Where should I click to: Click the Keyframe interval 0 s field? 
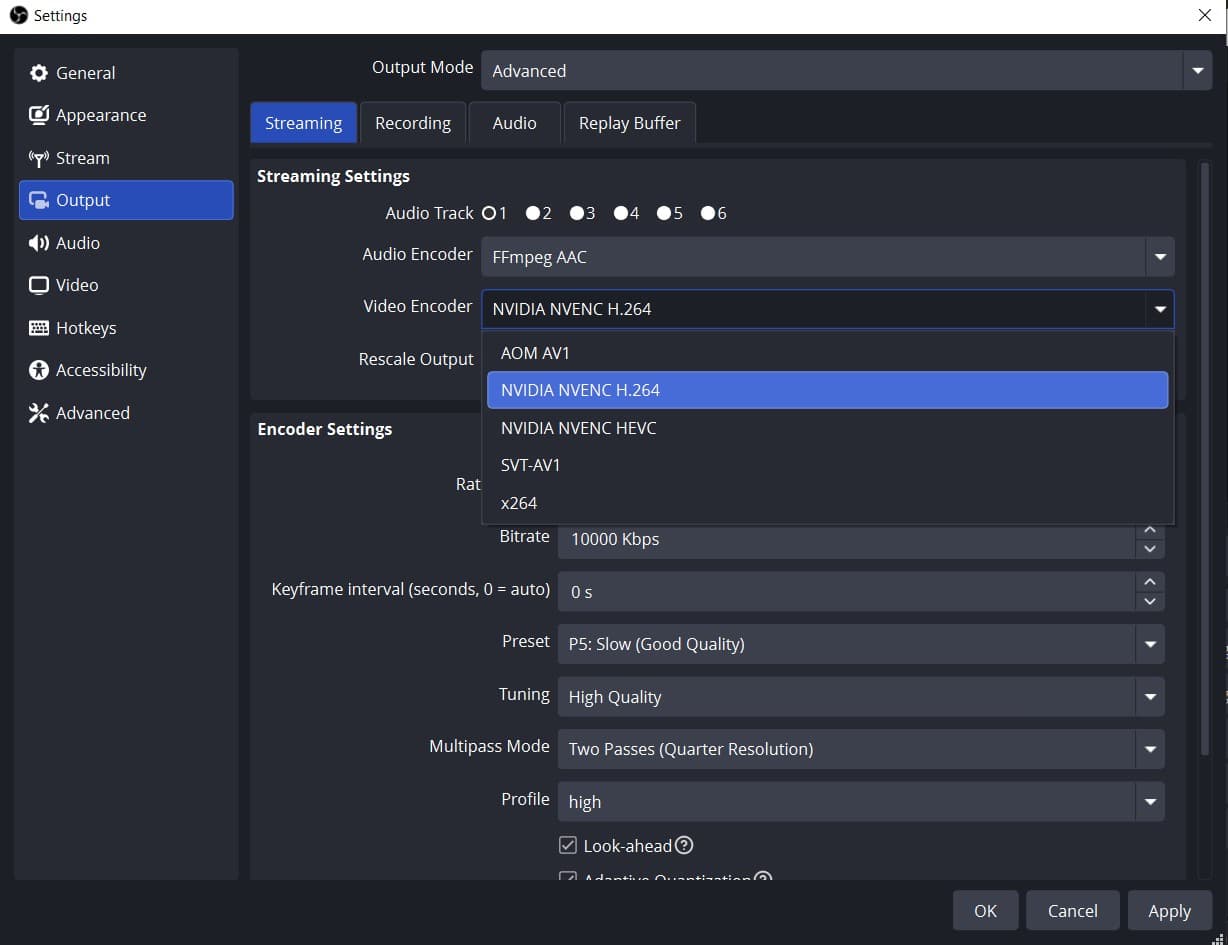(847, 591)
